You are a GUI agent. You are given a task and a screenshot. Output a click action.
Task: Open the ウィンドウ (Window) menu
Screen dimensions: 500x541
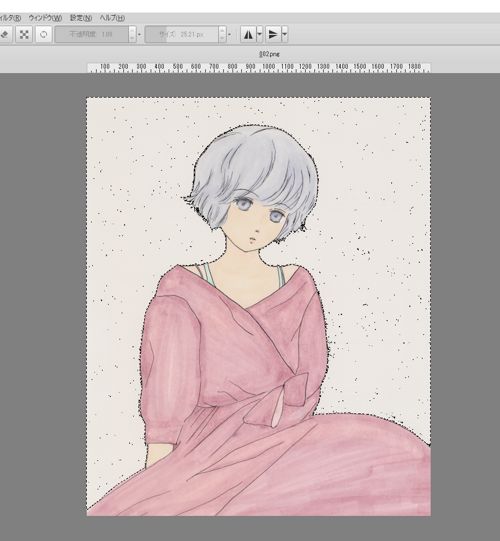(x=45, y=18)
